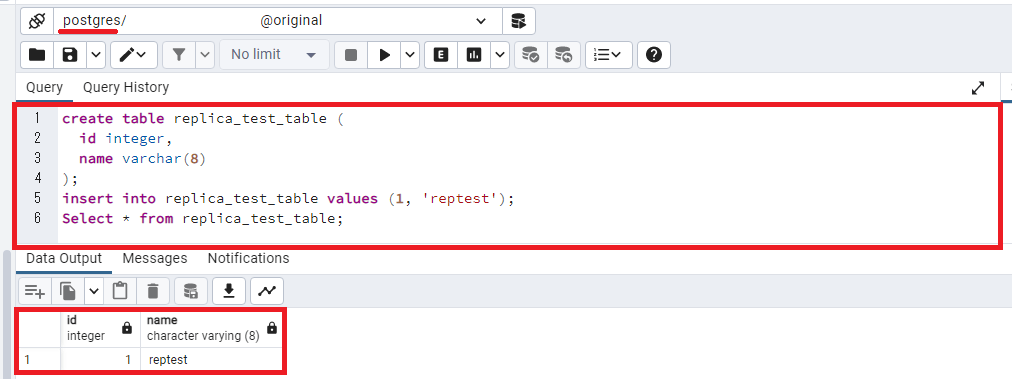
Task: Click the 'name varchar(8)' line
Action: point(142,159)
